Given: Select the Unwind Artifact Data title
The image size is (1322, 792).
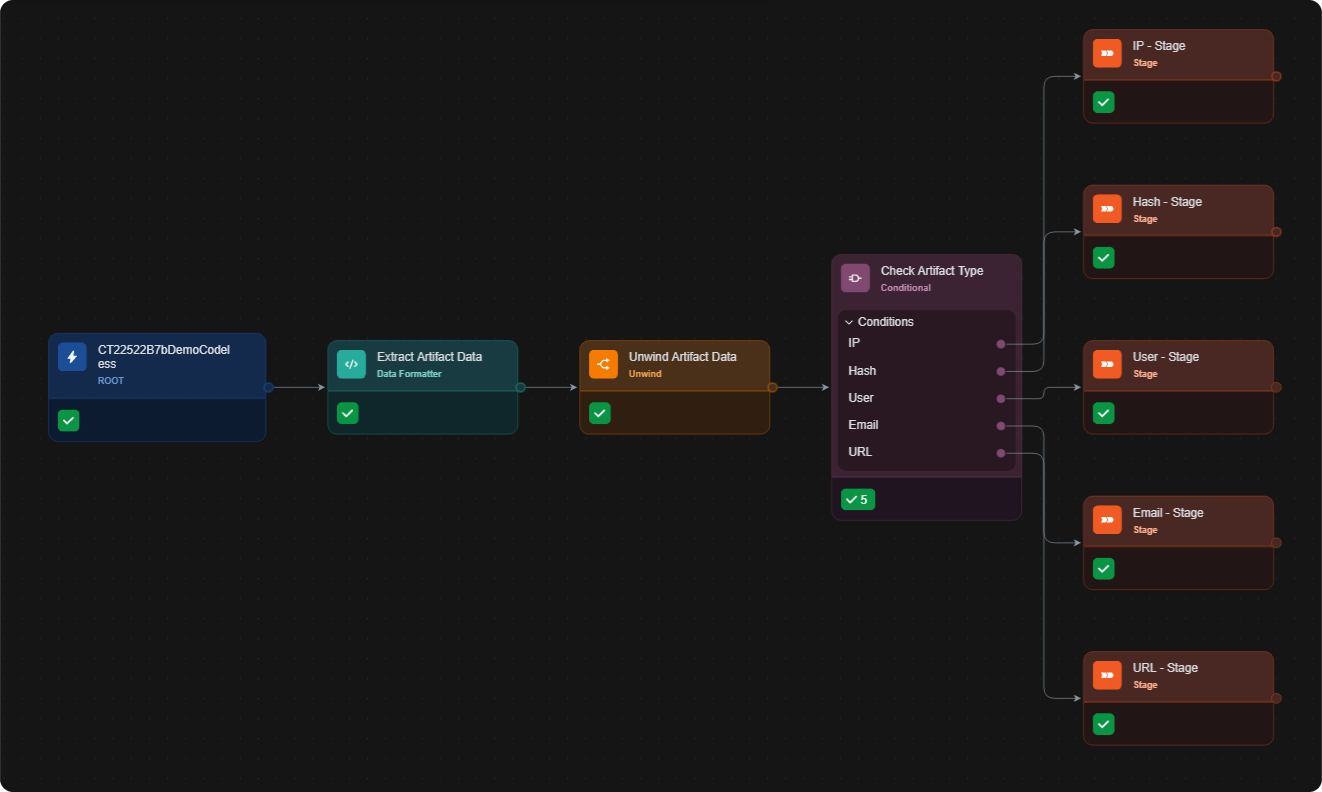Looking at the screenshot, I should (682, 357).
